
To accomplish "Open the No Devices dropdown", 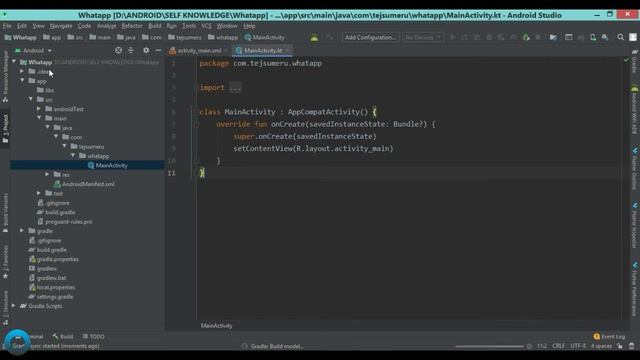I will click(423, 38).
